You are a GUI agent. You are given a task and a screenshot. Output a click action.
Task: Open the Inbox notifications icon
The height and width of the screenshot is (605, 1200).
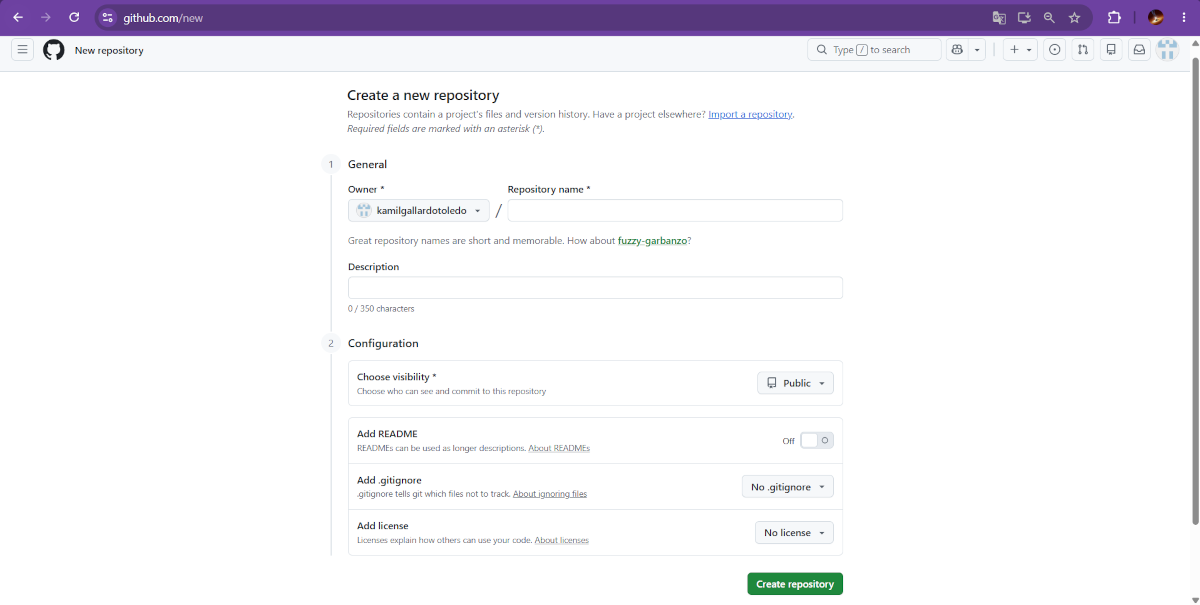point(1139,50)
